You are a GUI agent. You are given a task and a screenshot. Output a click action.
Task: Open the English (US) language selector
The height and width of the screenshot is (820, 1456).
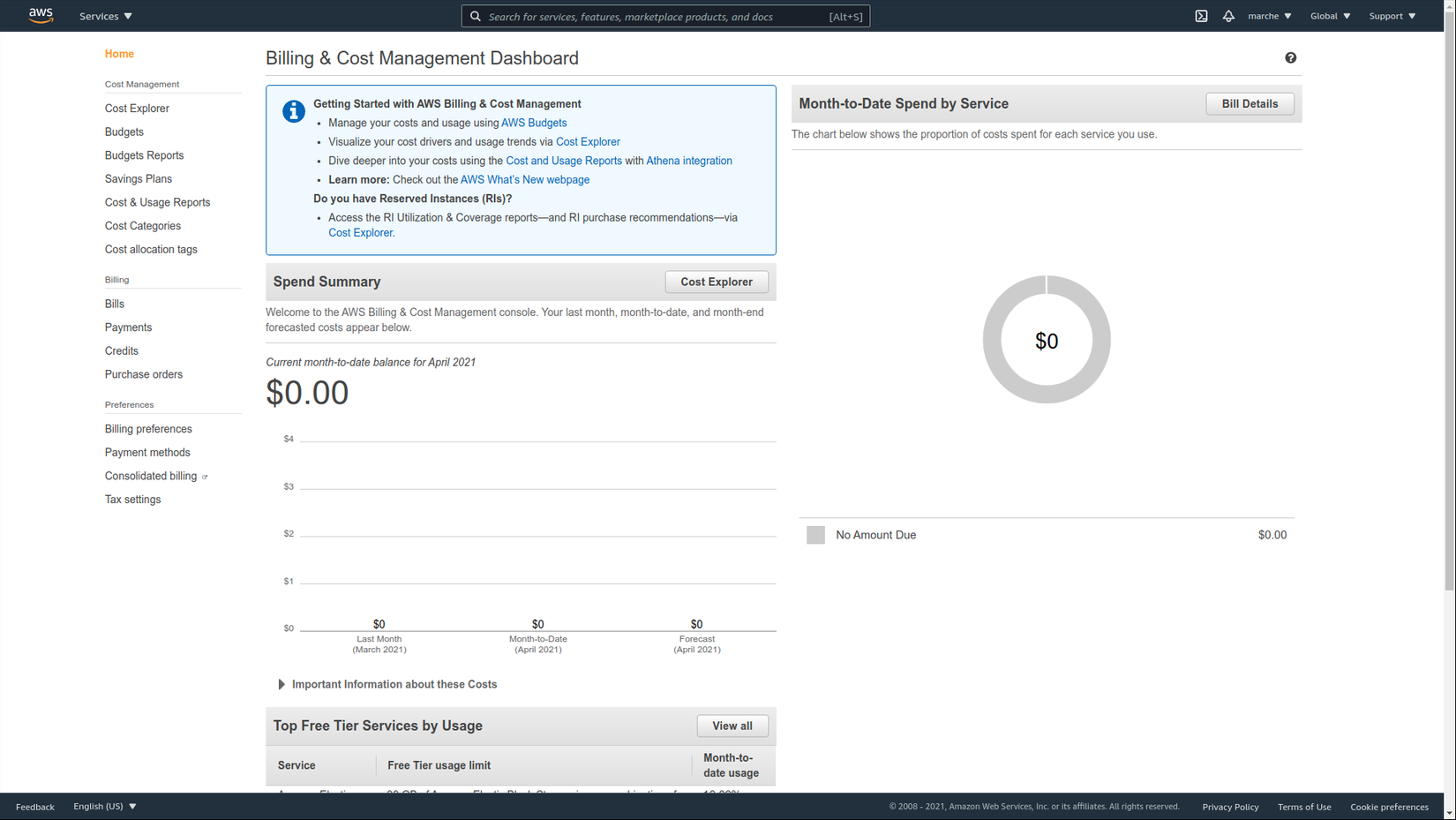coord(105,806)
